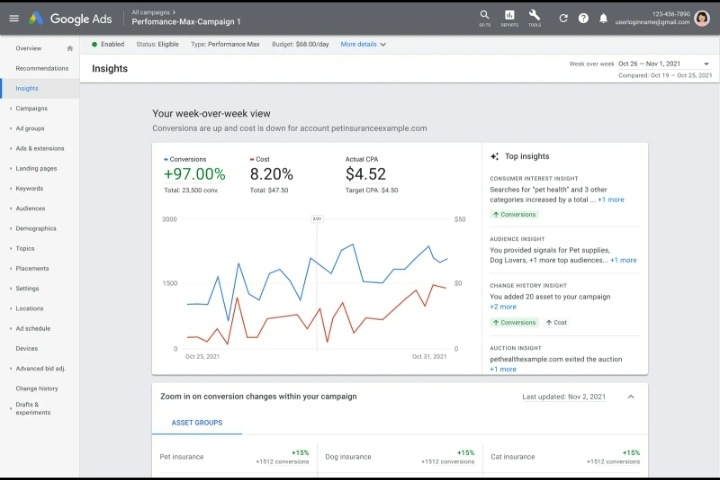Image resolution: width=720 pixels, height=480 pixels.
Task: Expand More details dropdown
Action: (x=363, y=44)
